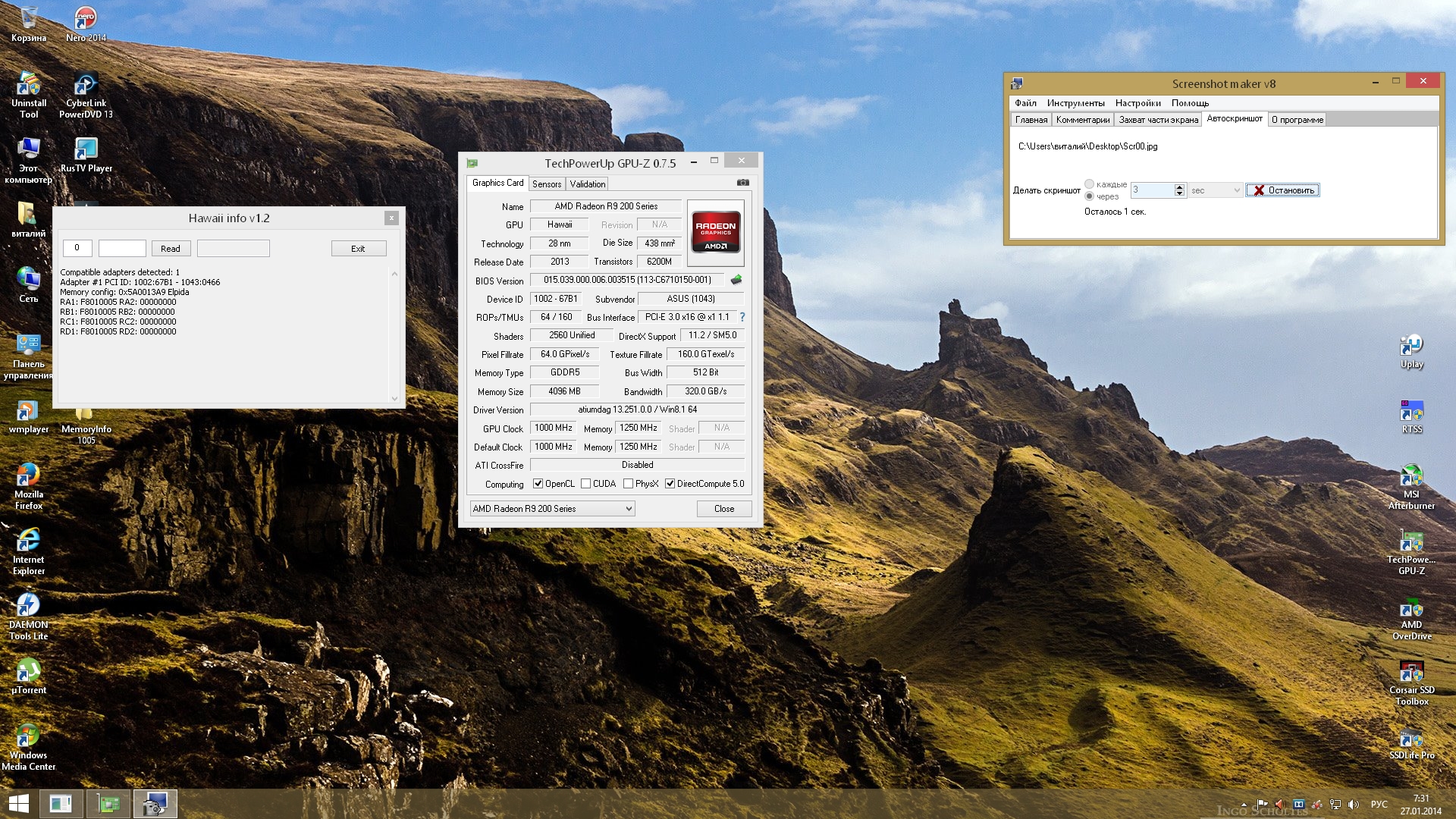Click the Остановить button
This screenshot has height=819, width=1456.
tap(1282, 190)
